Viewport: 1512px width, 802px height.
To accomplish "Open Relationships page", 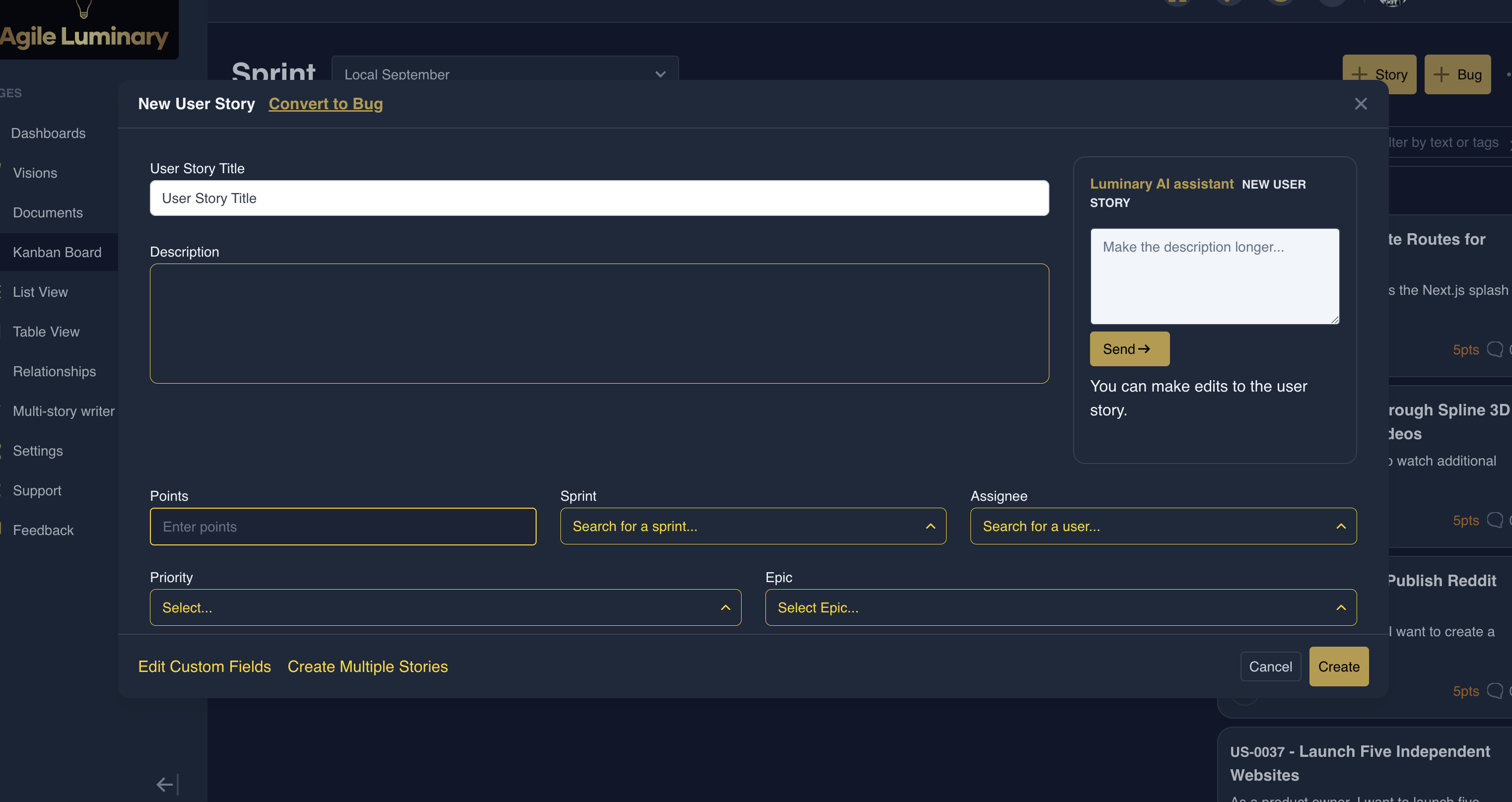I will (54, 371).
